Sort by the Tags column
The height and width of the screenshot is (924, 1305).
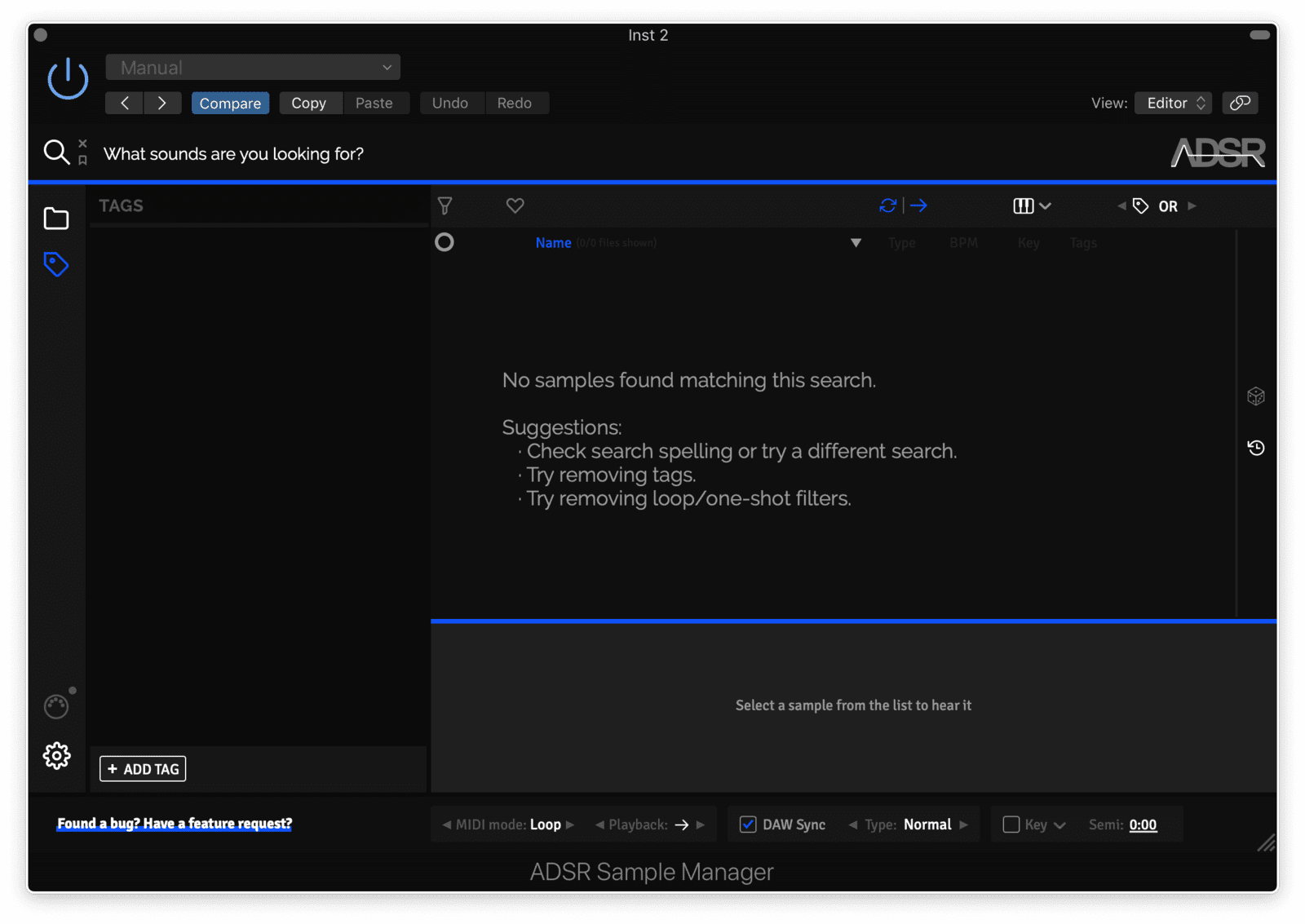click(1083, 243)
